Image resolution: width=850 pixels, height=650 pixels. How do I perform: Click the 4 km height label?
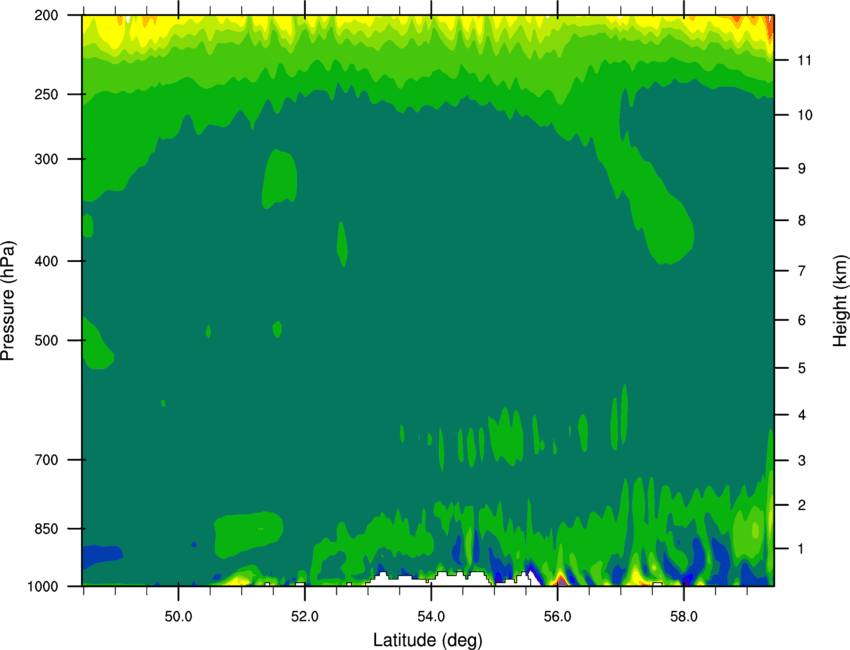coord(801,415)
